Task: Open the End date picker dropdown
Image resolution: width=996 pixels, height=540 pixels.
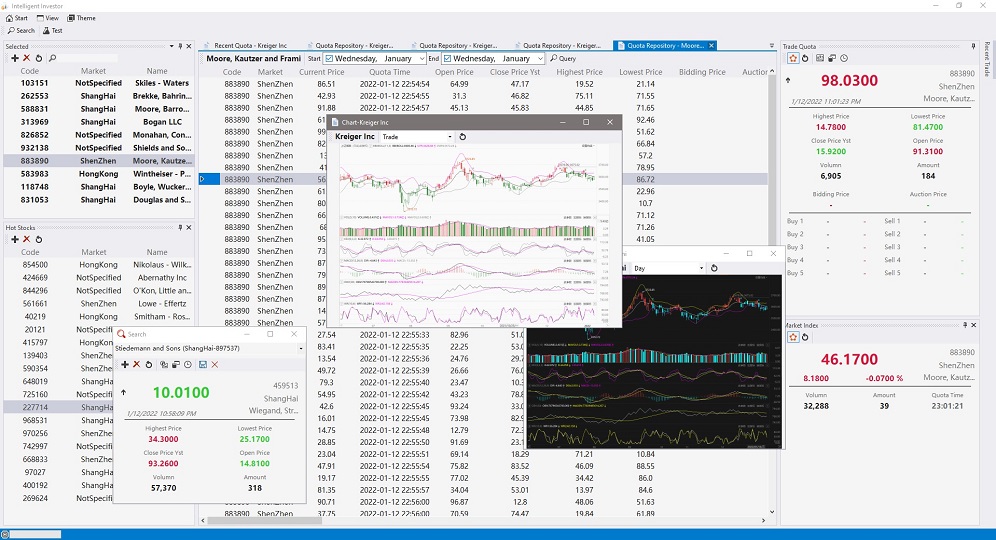Action: pos(540,58)
